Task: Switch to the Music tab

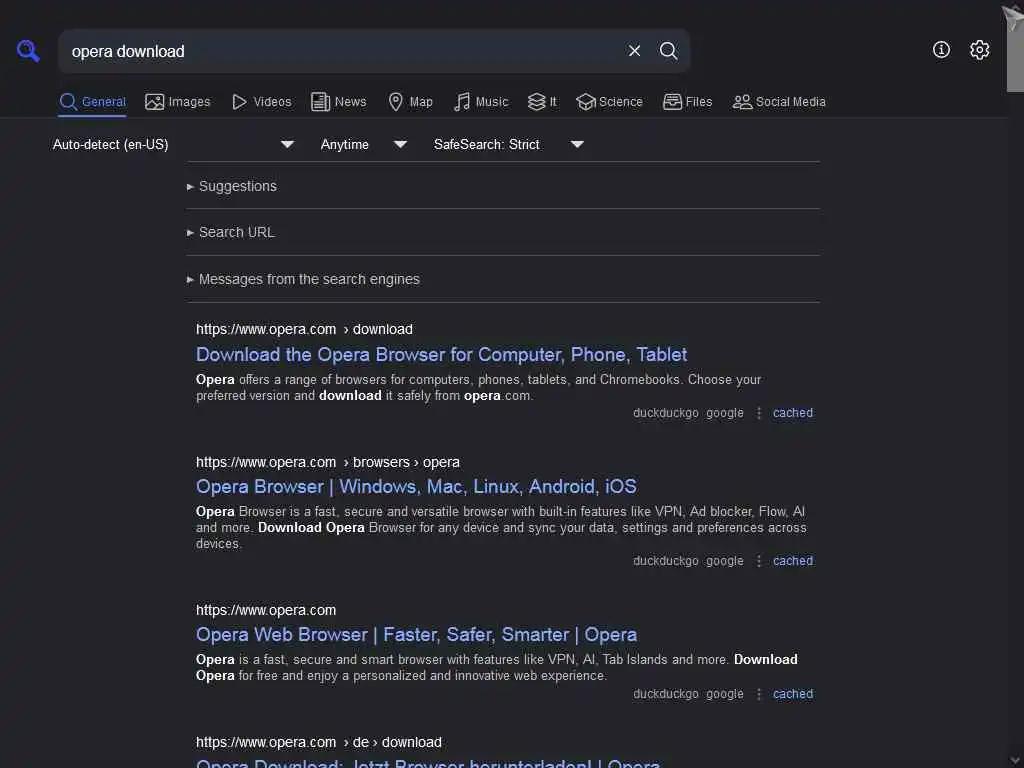Action: (x=481, y=102)
